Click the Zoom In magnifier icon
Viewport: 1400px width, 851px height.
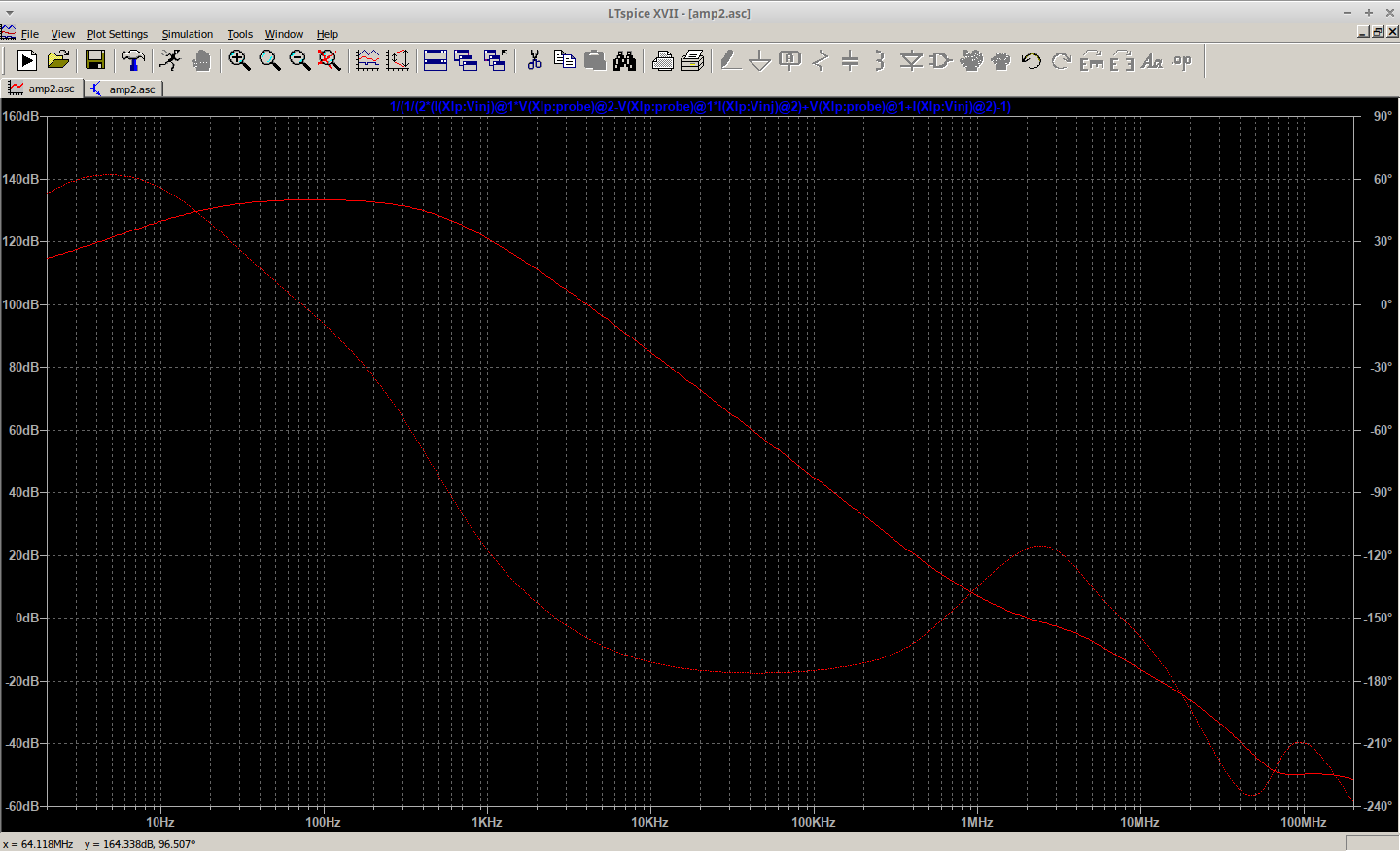pos(239,60)
